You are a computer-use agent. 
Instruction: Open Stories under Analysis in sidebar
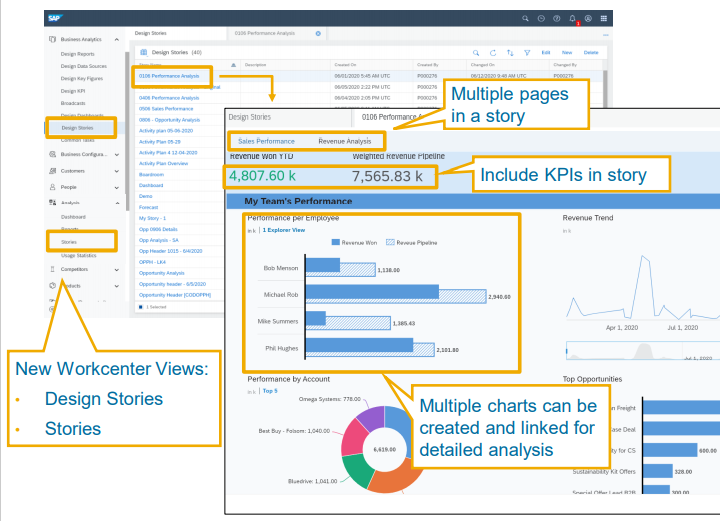(x=69, y=242)
